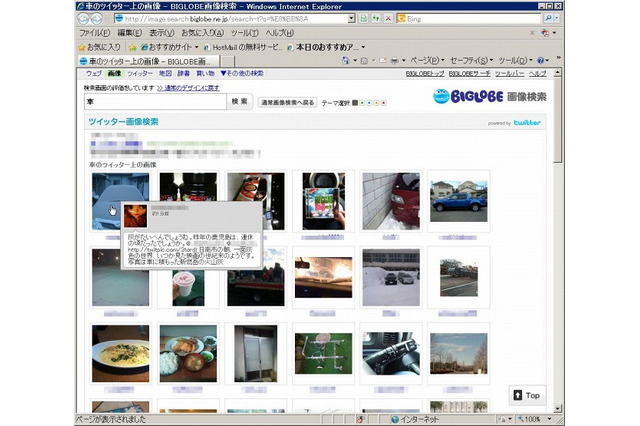Screen dimensions: 640x426
Task: Open the ツール(T) menu in menu bar
Action: [x=244, y=33]
